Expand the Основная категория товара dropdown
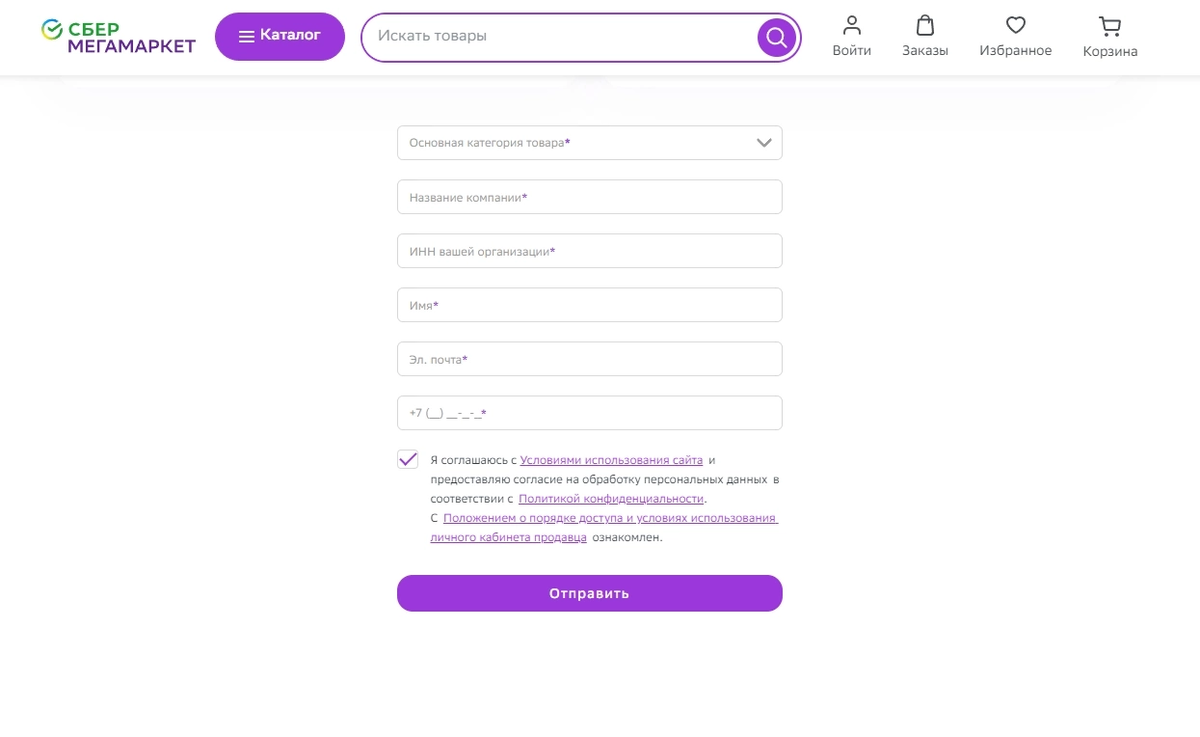The height and width of the screenshot is (737, 1200). pos(590,143)
